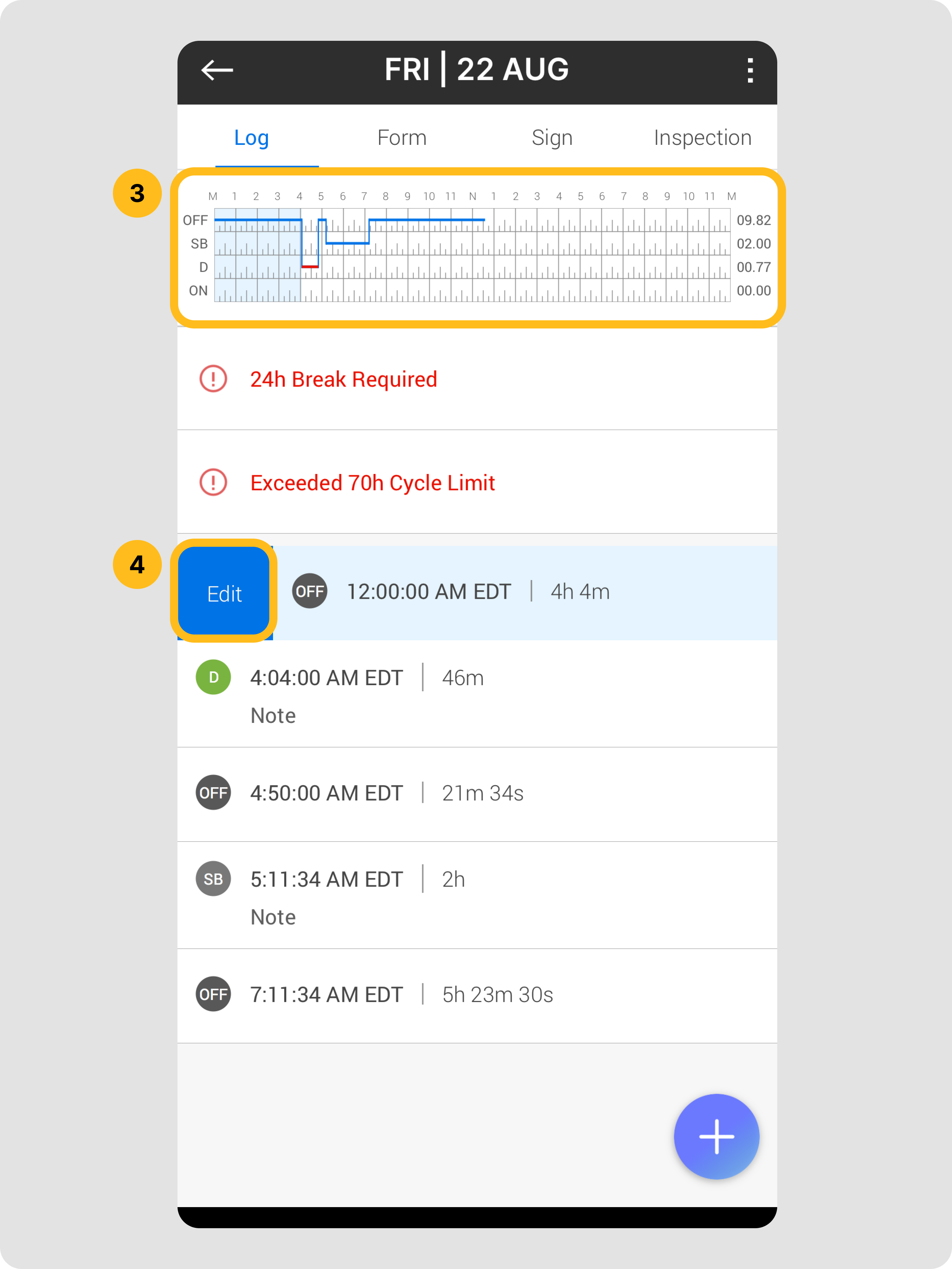Tap the OFF icon at 4:50:00 AM
The image size is (952, 1269).
tap(213, 793)
